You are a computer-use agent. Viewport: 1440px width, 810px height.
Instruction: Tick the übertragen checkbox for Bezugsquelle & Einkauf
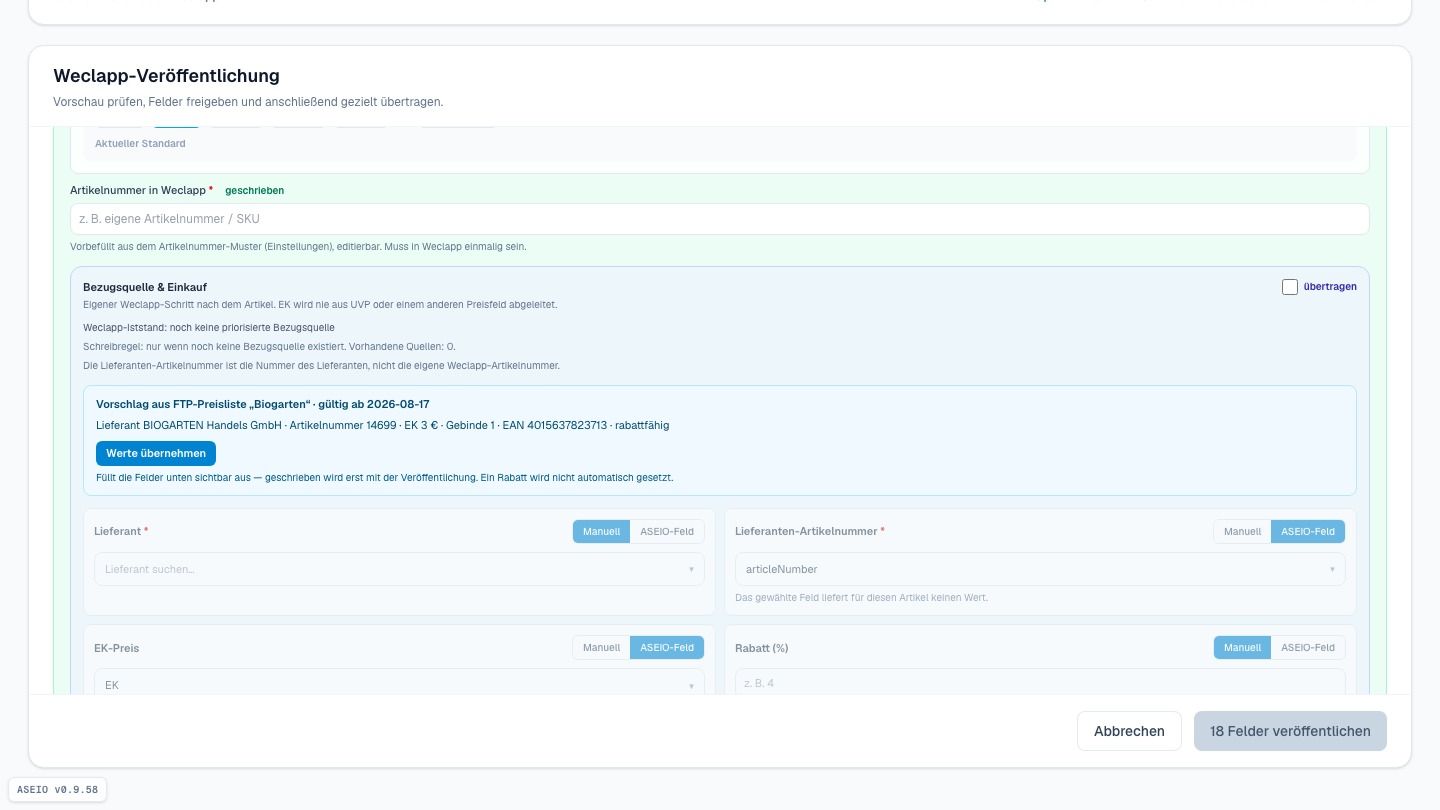coord(1290,287)
